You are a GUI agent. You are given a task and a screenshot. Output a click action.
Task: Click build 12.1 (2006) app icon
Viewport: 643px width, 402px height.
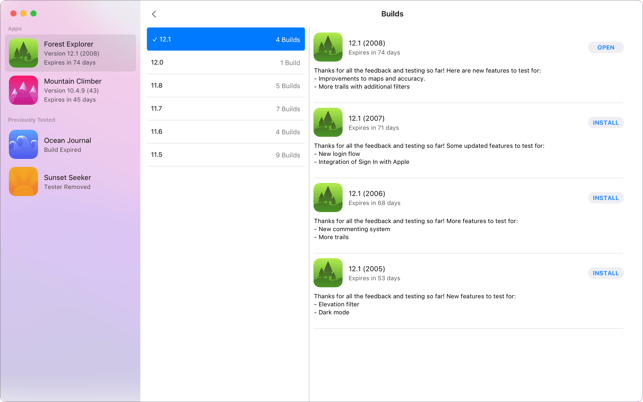click(328, 197)
